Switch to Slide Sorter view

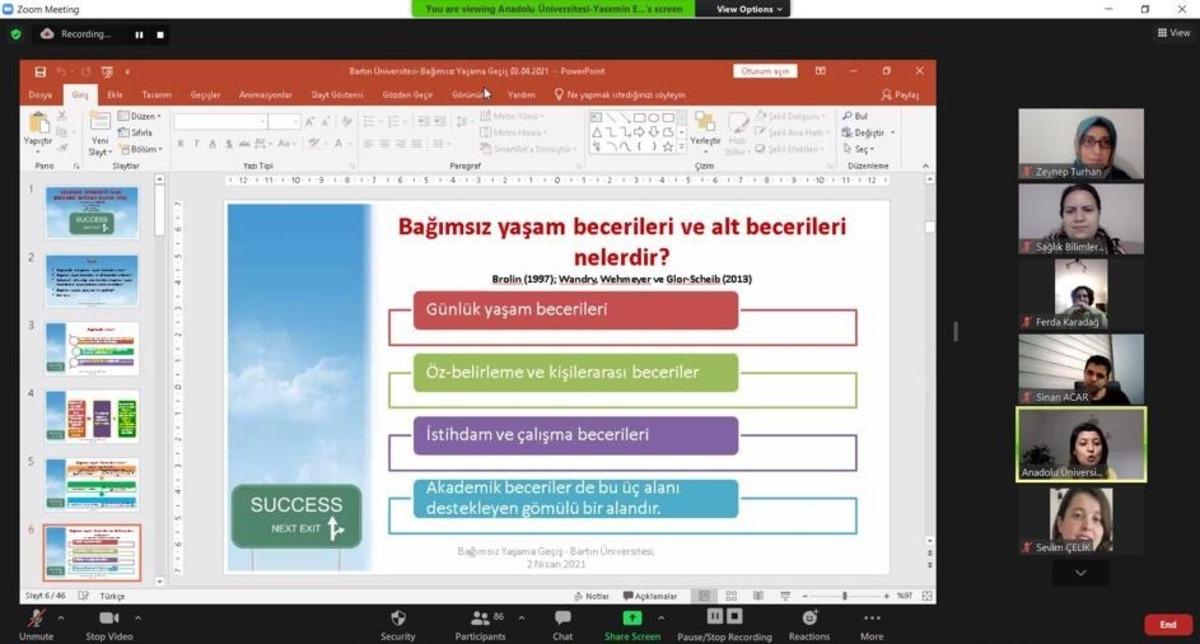pyautogui.click(x=733, y=595)
